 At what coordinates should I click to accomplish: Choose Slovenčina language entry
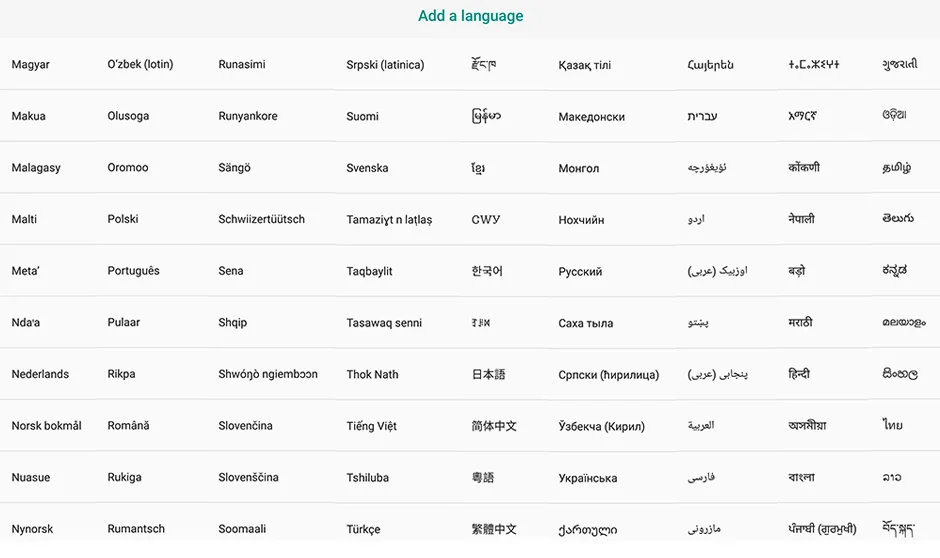(x=246, y=426)
